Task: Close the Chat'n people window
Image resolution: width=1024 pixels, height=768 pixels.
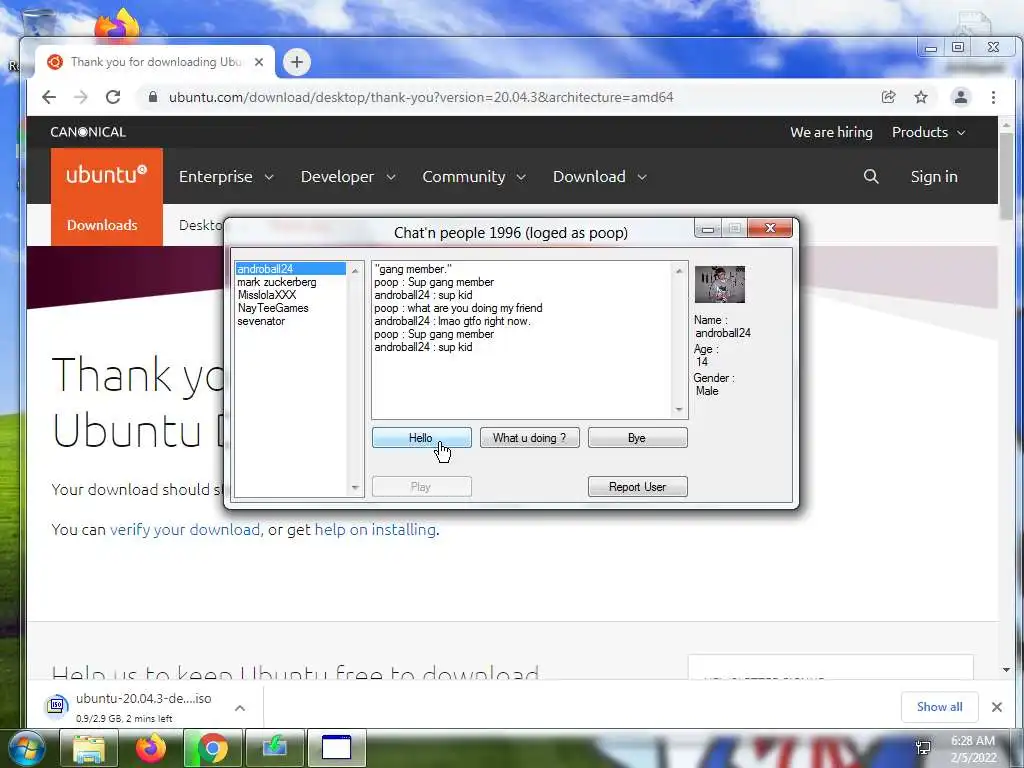Action: point(770,227)
